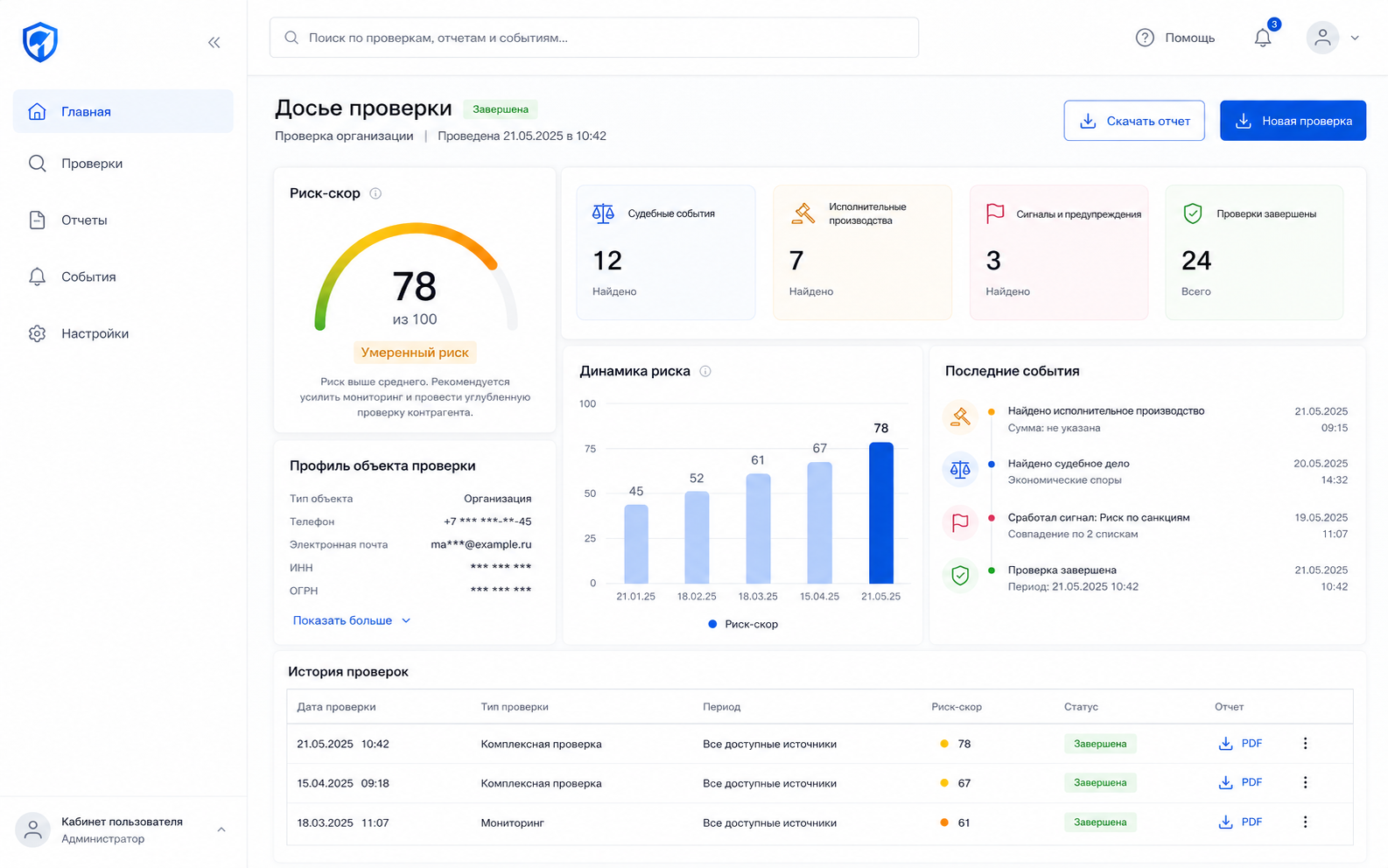
Task: Focus the search field for checks and reports
Action: [594, 38]
